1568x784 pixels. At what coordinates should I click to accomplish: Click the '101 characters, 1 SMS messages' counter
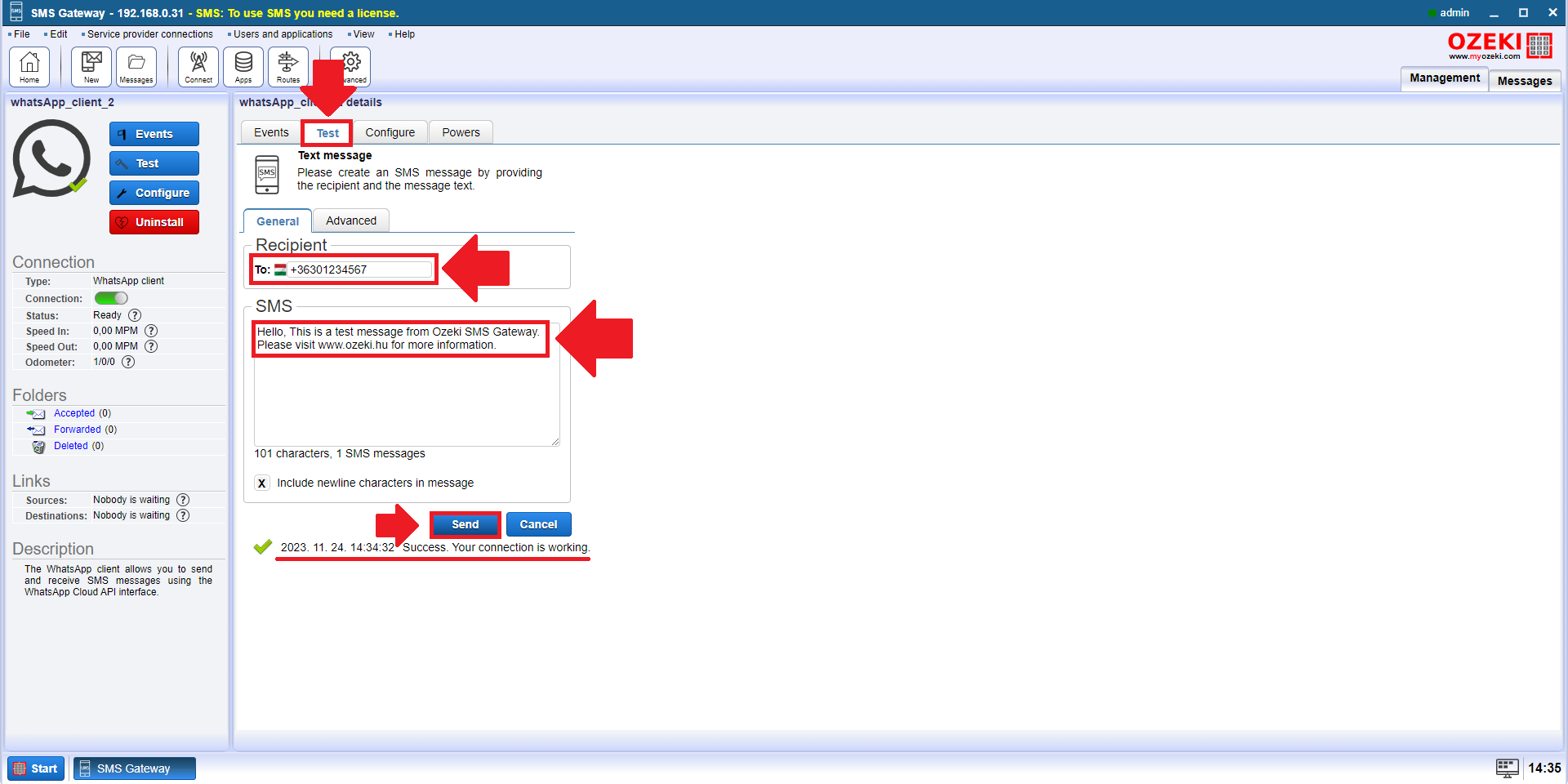340,453
